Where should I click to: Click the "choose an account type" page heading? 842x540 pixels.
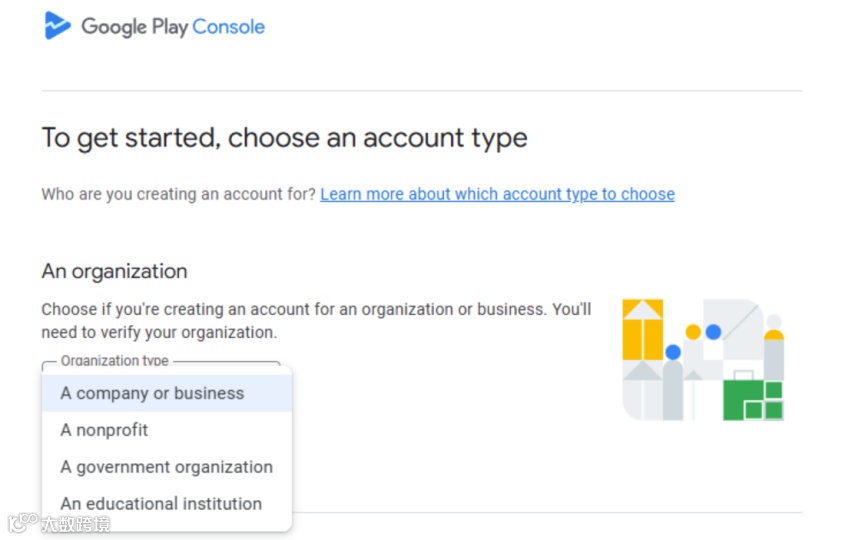(x=284, y=138)
